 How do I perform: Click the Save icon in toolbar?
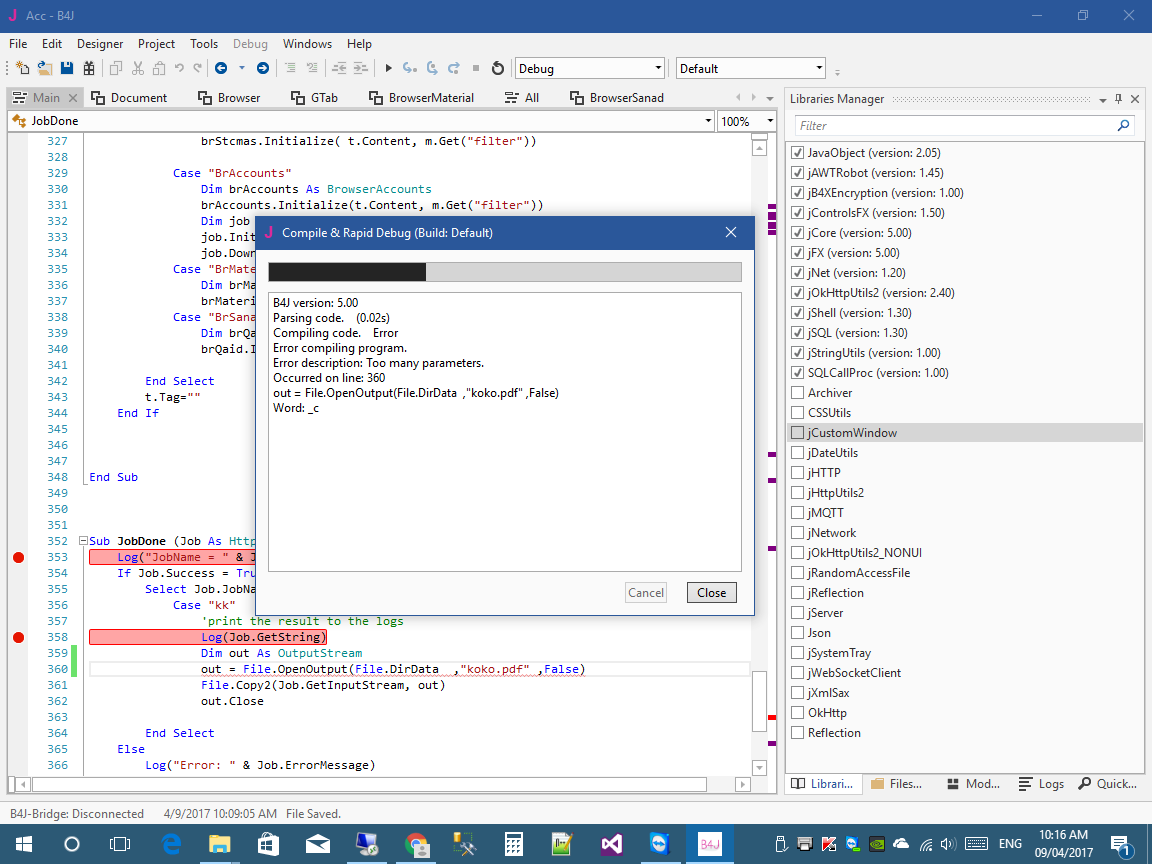coord(66,68)
